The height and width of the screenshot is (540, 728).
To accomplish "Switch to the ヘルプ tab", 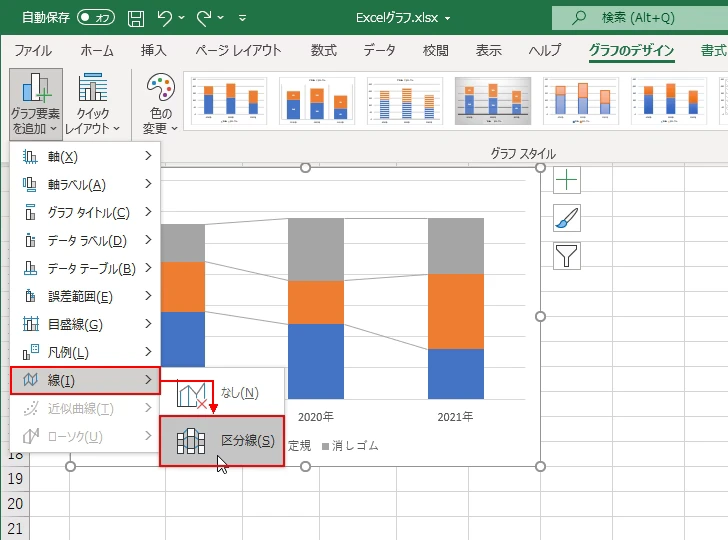I will (545, 50).
